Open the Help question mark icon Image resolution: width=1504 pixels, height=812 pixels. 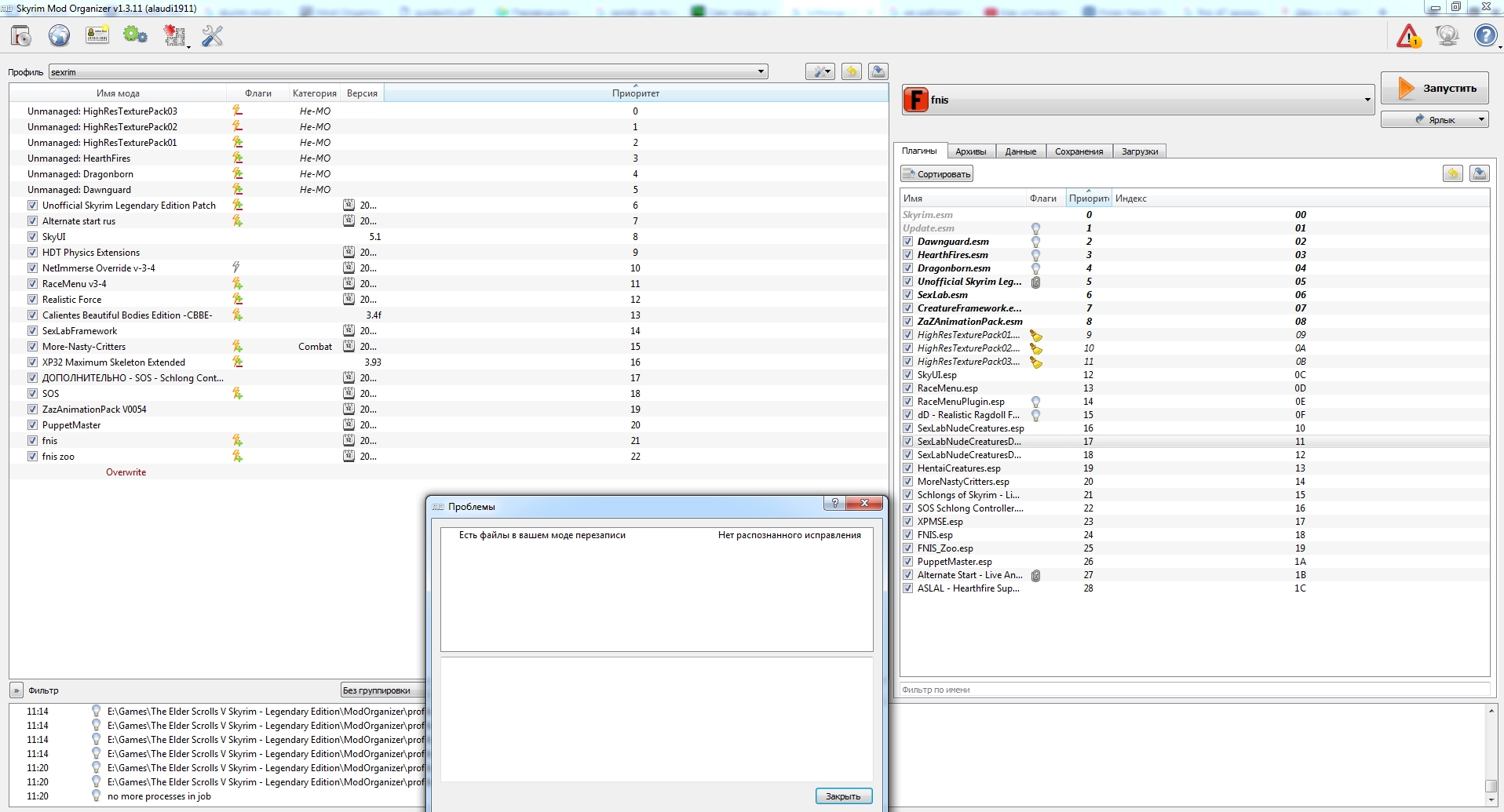[x=1485, y=36]
